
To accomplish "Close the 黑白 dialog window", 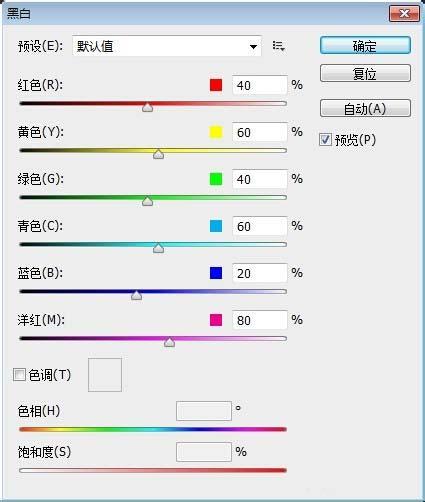I will pos(404,14).
